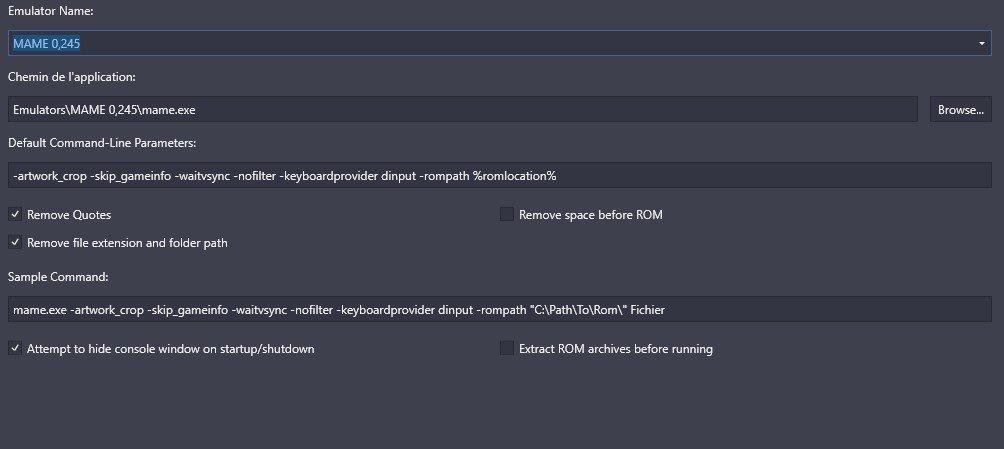Disable Attempt to hide console window option

pos(15,348)
